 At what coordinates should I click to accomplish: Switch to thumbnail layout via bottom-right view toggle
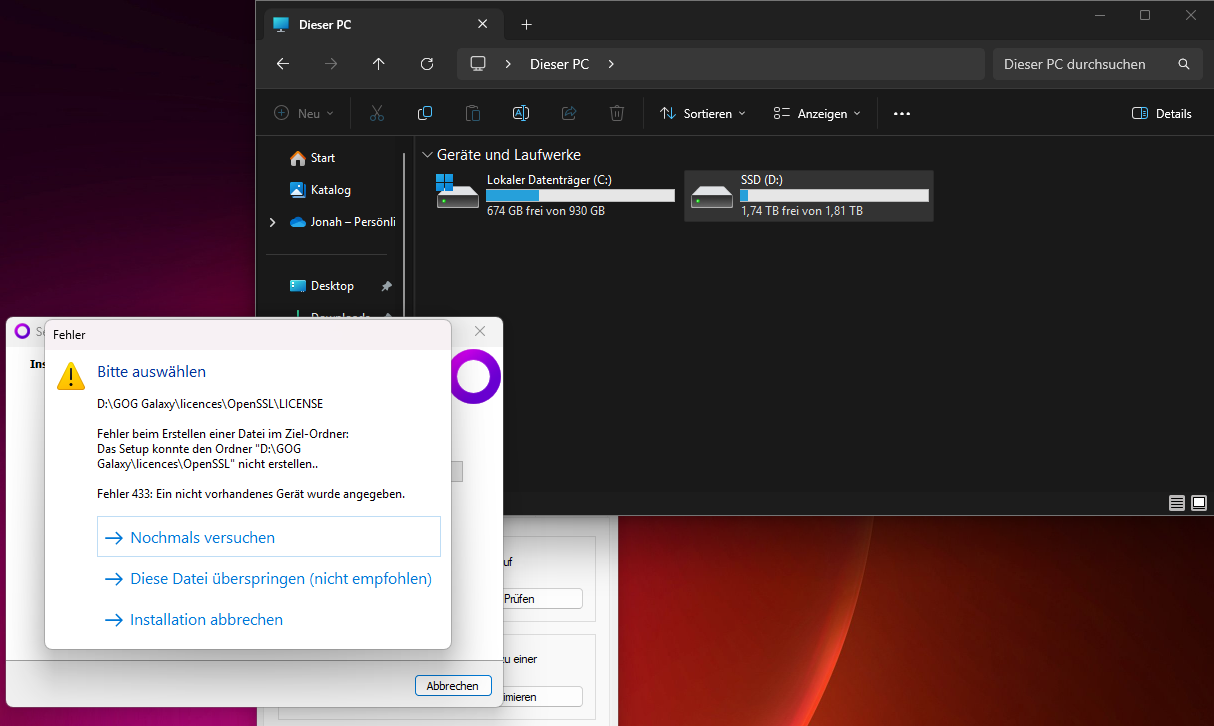[1198, 503]
